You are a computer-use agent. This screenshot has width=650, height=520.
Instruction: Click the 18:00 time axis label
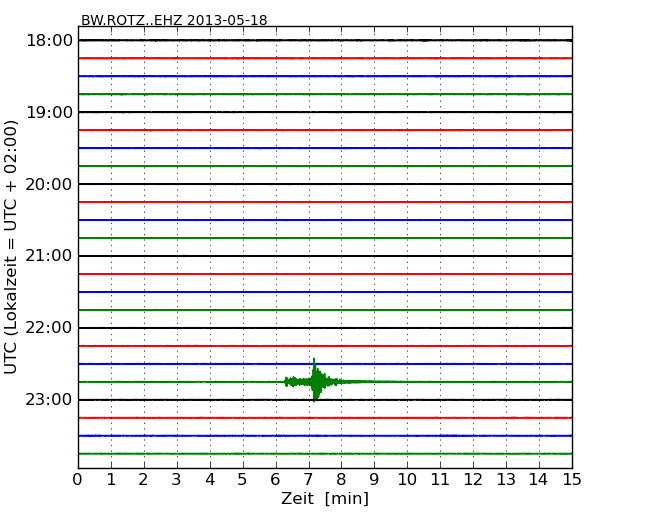click(49, 41)
